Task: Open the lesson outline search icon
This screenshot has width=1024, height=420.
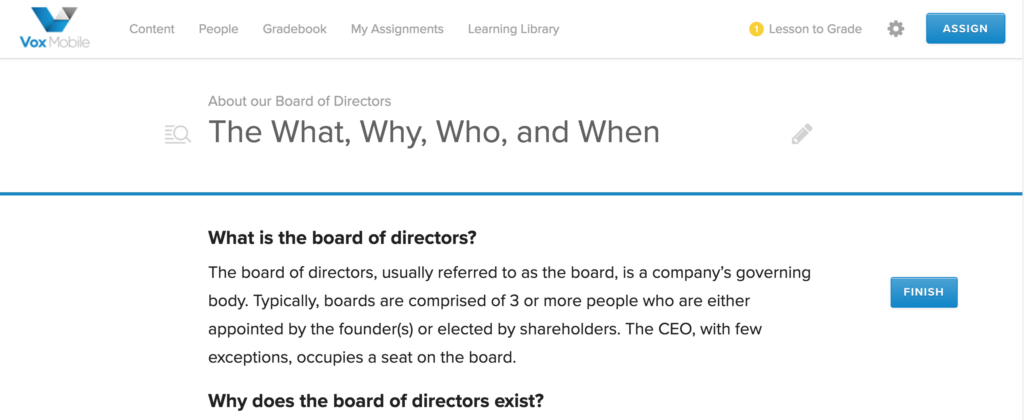Action: (178, 135)
